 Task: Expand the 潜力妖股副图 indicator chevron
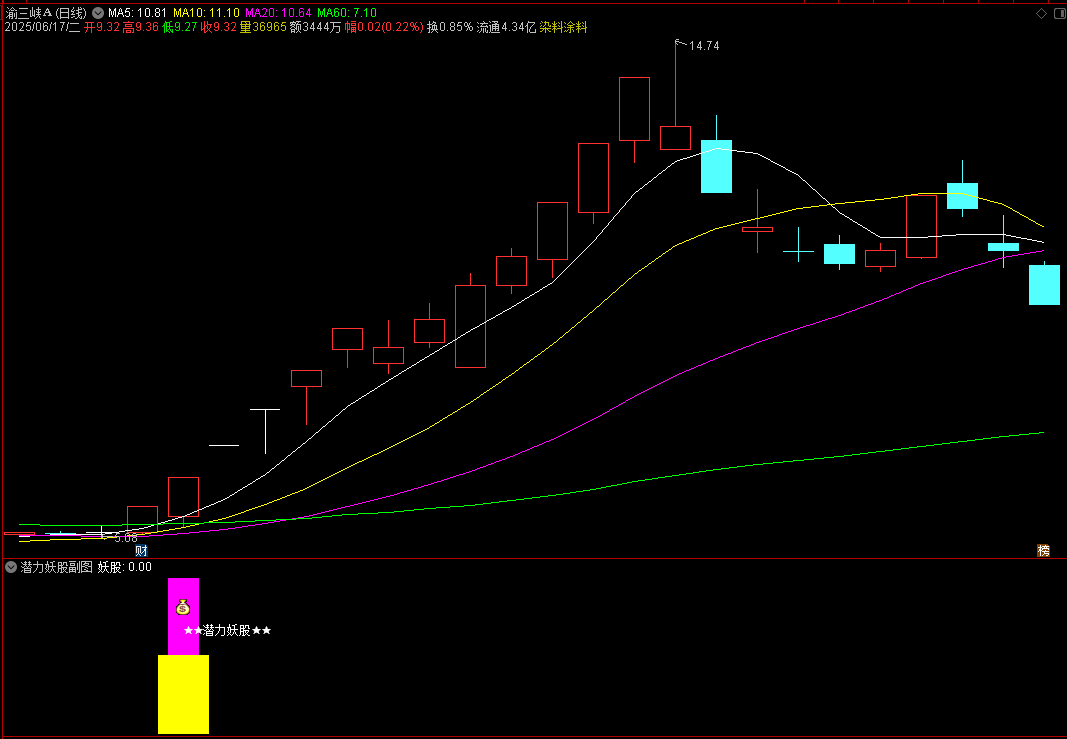click(x=11, y=567)
